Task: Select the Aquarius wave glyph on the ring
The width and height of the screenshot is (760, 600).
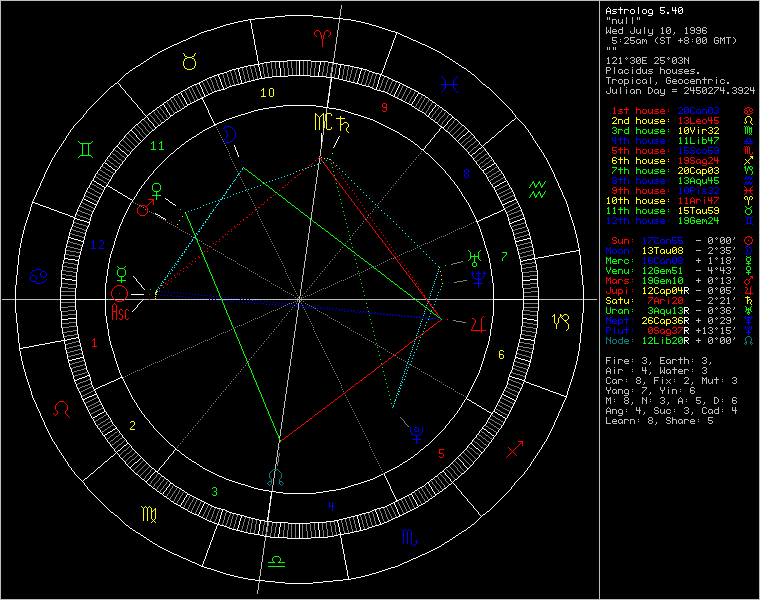Action: pyautogui.click(x=537, y=187)
